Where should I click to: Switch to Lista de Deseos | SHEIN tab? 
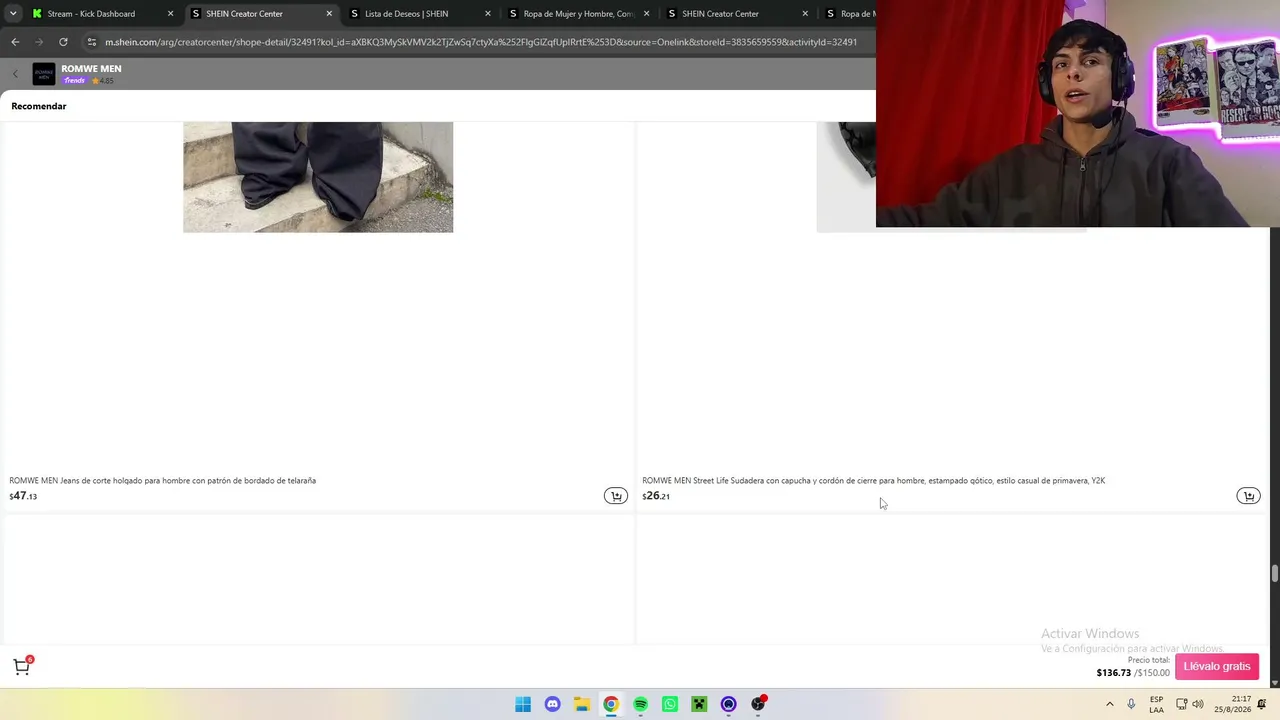420,14
